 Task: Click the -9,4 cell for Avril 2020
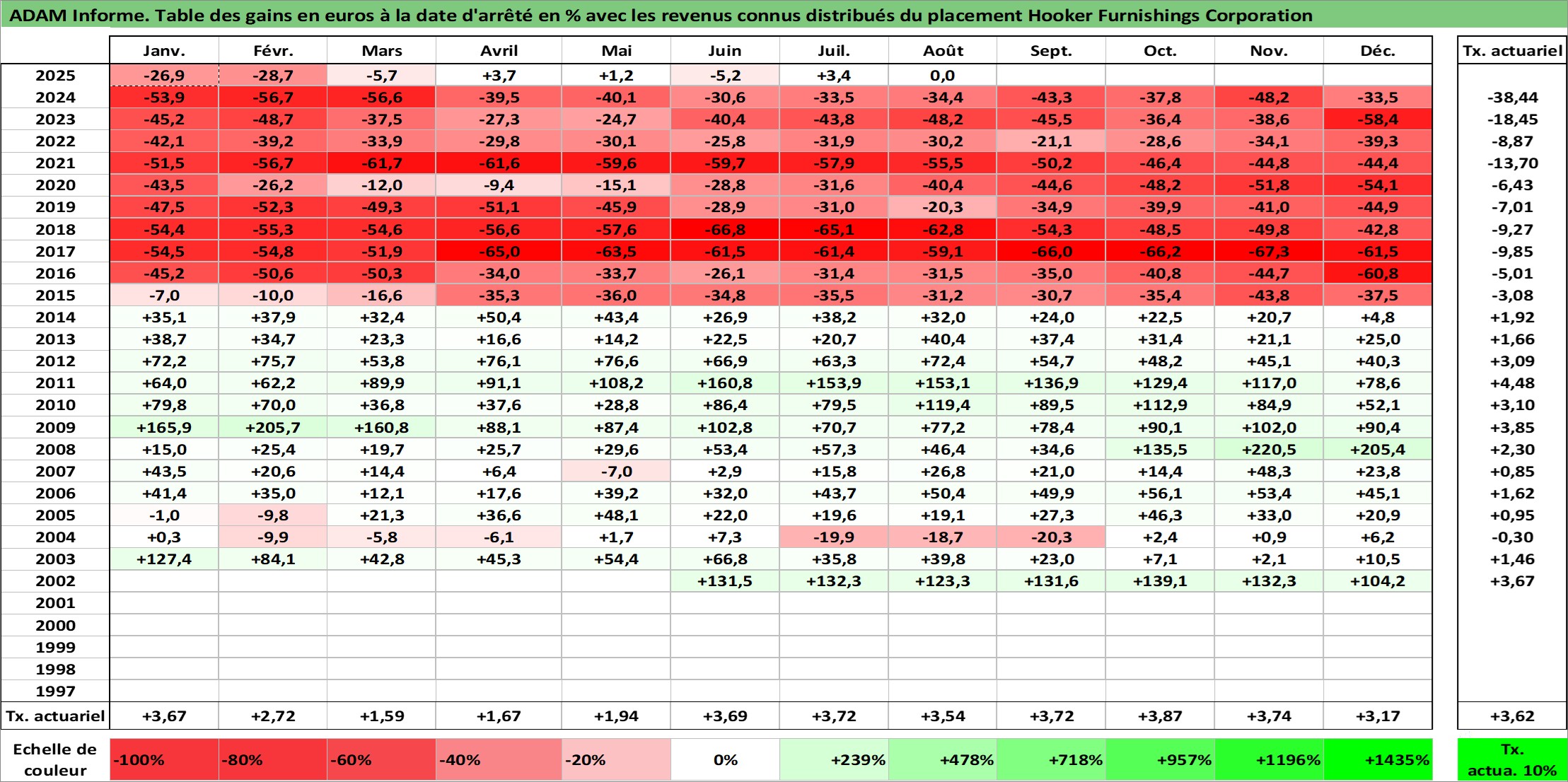(x=499, y=185)
